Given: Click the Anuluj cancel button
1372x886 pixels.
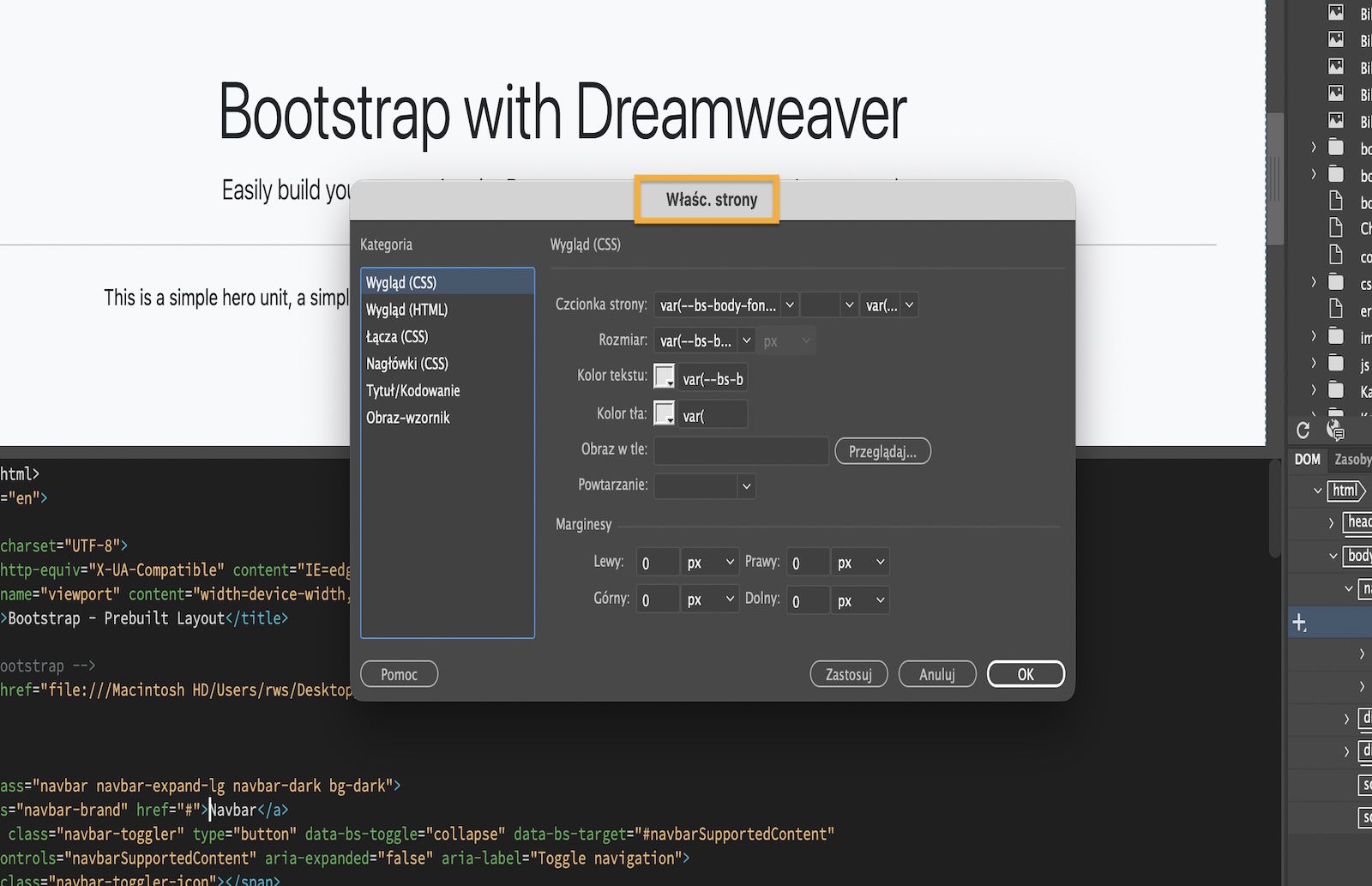Looking at the screenshot, I should point(937,674).
